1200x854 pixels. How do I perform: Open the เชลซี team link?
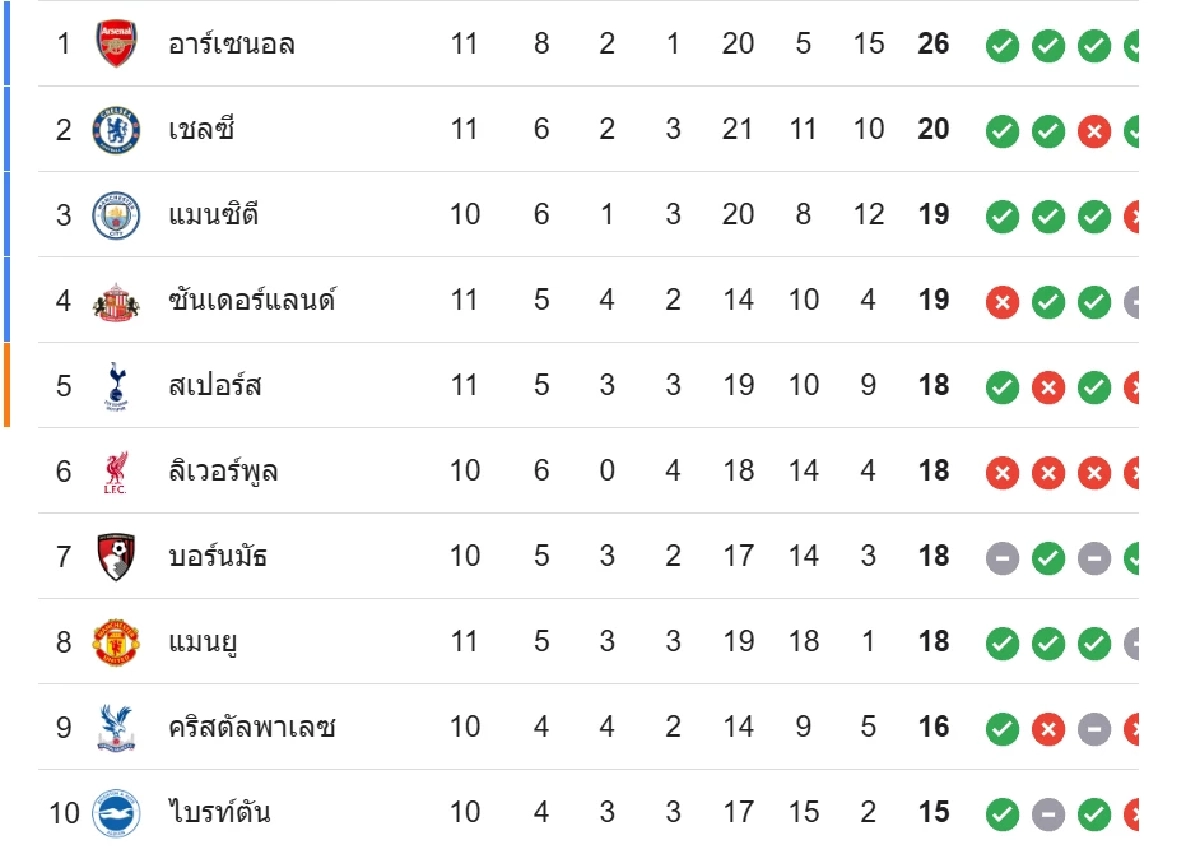pos(201,130)
